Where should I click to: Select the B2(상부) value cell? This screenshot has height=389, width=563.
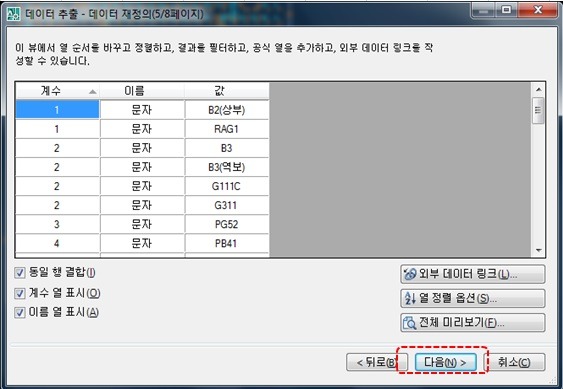click(x=227, y=110)
